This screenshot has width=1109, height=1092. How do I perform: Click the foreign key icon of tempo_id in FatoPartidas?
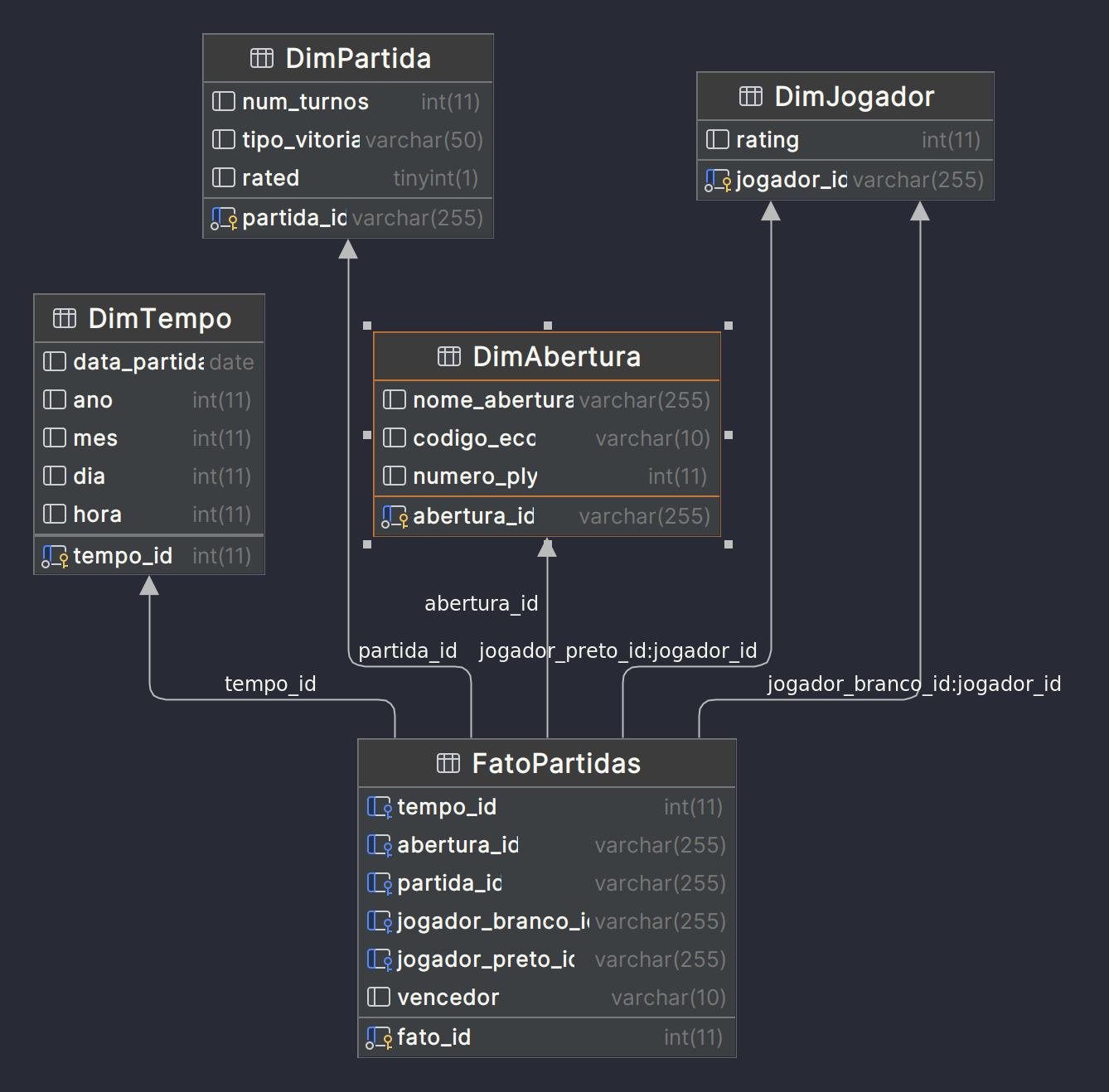[380, 807]
